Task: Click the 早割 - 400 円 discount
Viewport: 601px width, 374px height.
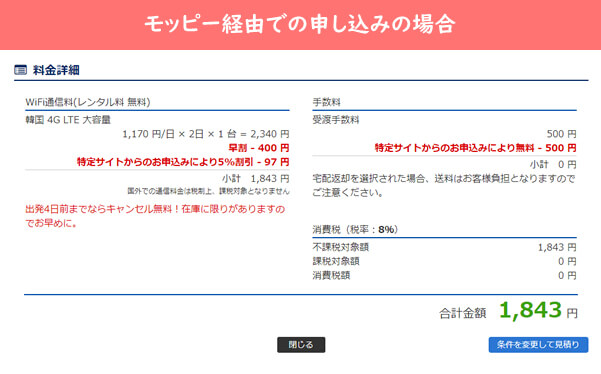Action: 259,148
